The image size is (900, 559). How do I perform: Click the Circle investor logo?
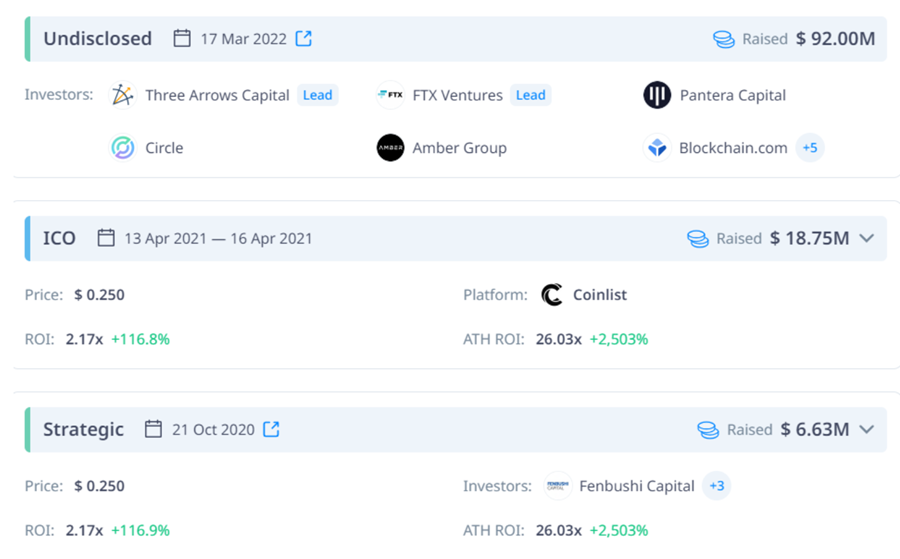click(x=122, y=148)
